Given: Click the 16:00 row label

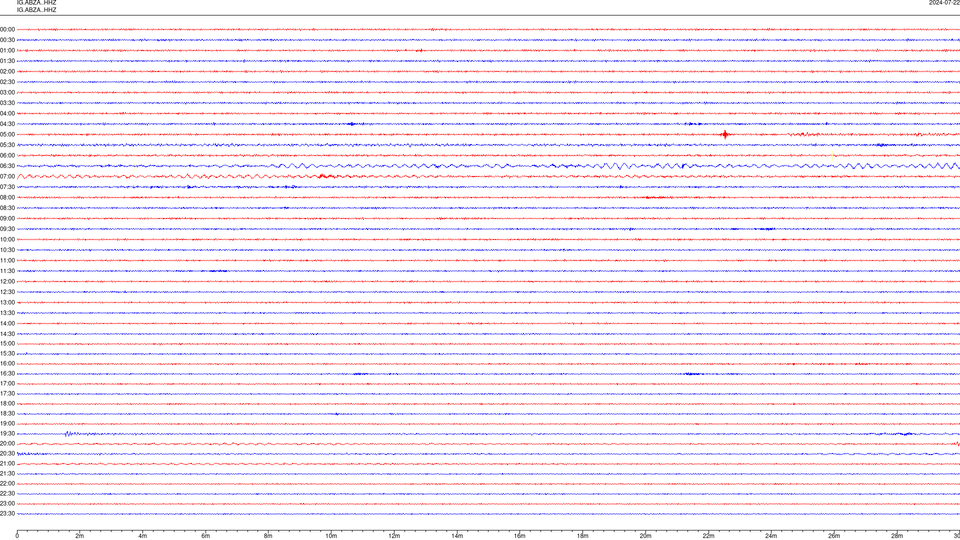Looking at the screenshot, I should click(7, 364).
